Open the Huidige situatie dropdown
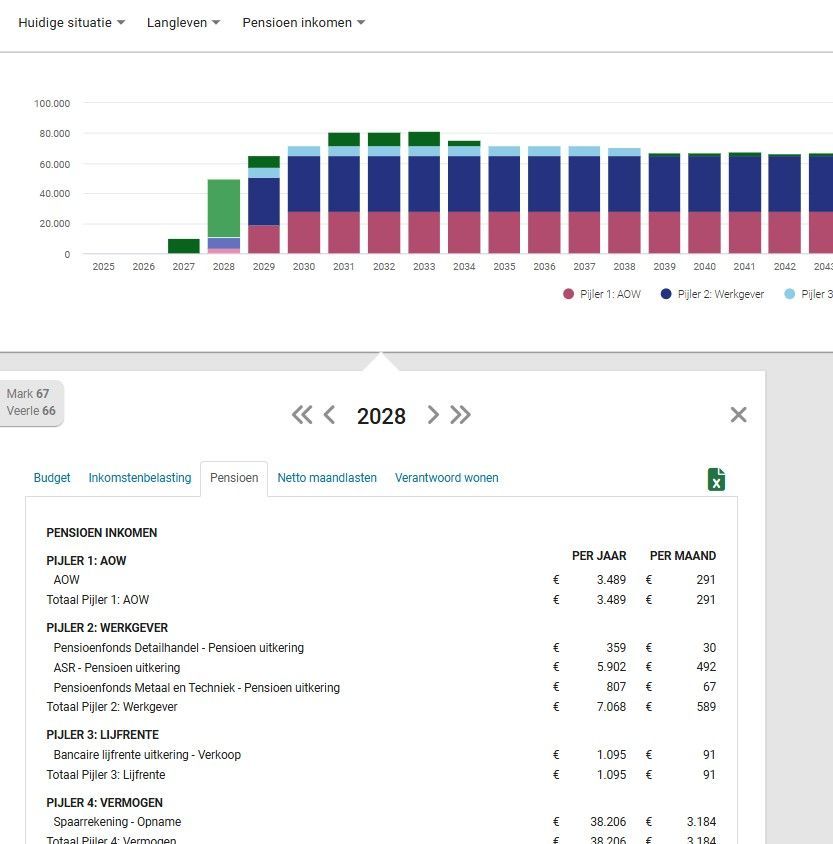 click(71, 22)
